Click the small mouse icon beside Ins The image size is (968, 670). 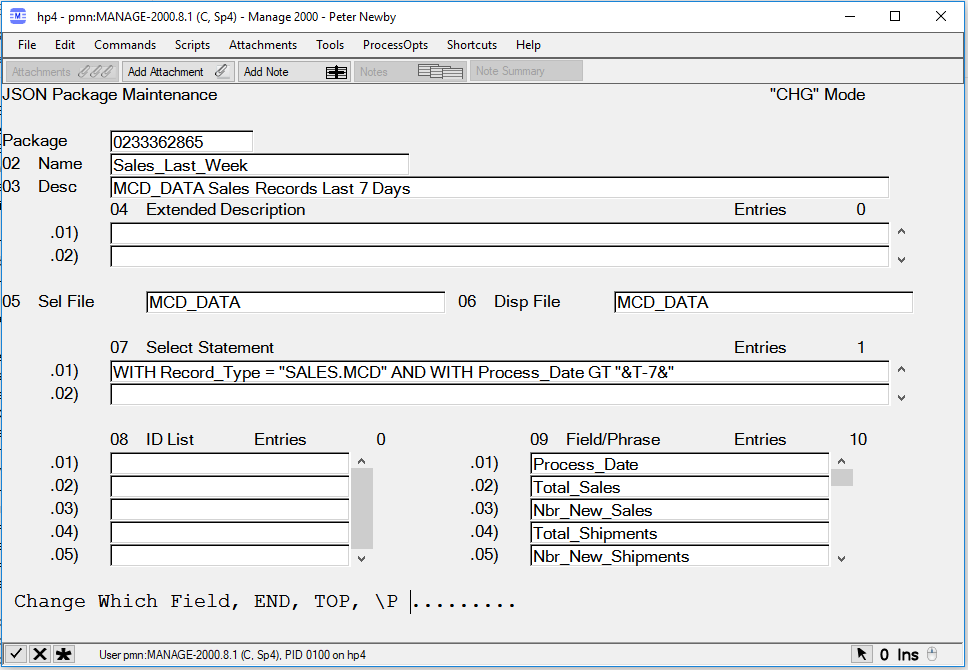[x=933, y=654]
